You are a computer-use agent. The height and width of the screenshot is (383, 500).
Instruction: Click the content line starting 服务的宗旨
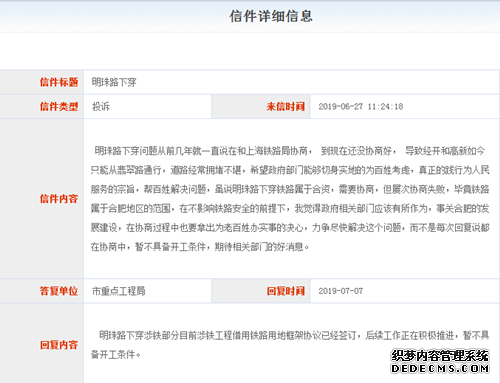290,189
